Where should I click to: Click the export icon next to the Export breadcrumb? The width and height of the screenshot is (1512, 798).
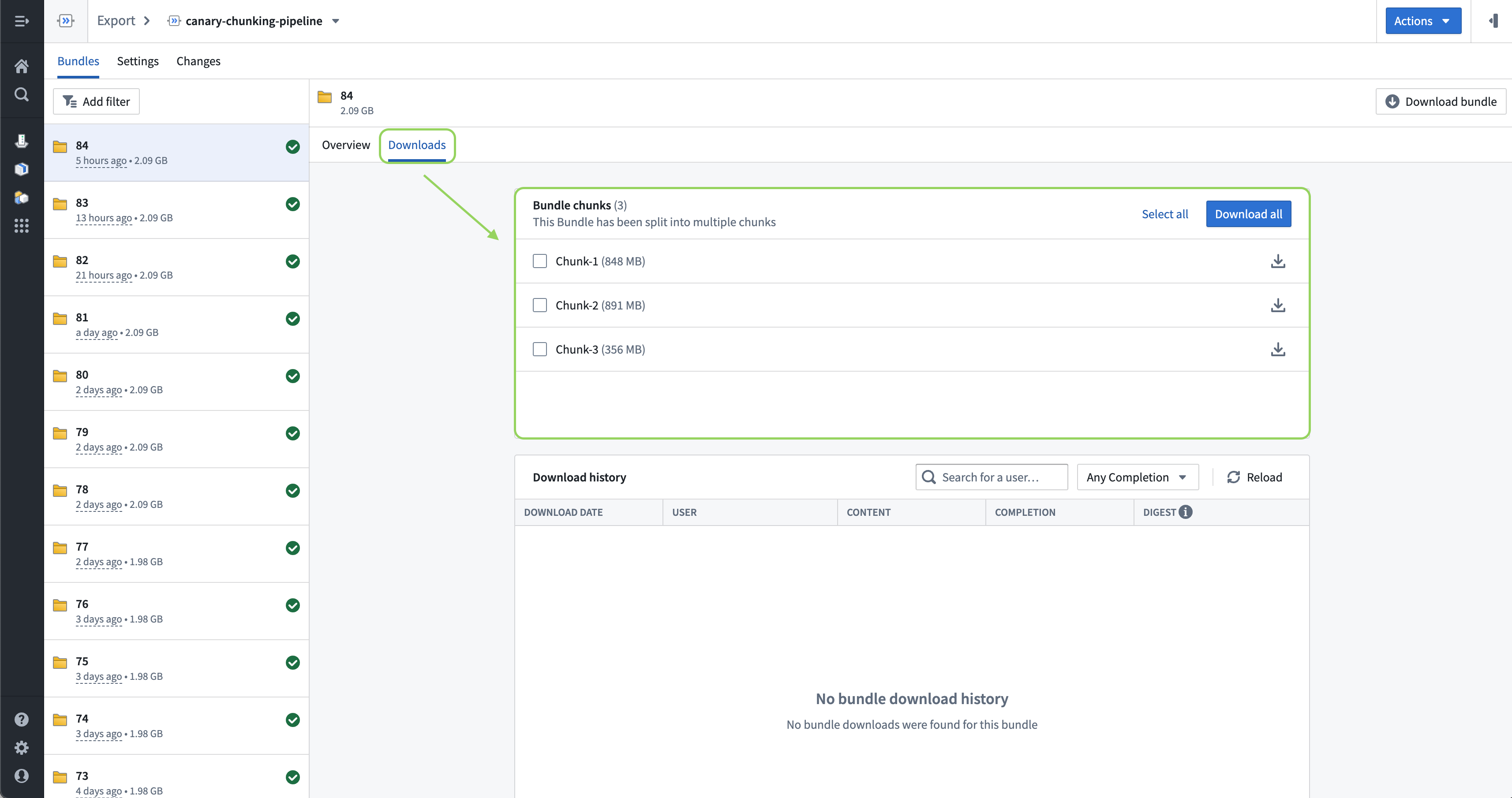coord(66,21)
